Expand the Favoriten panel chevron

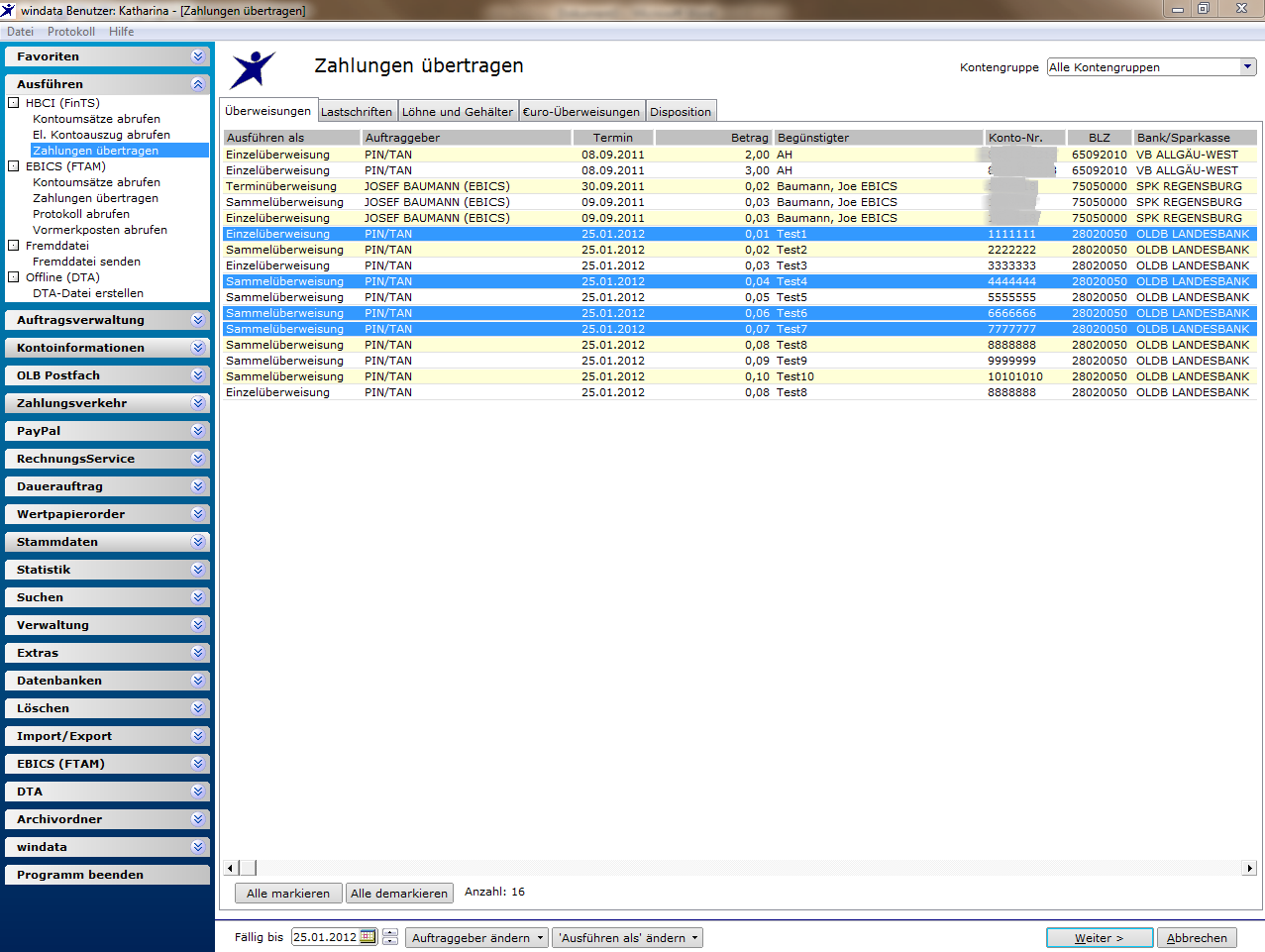pos(198,56)
